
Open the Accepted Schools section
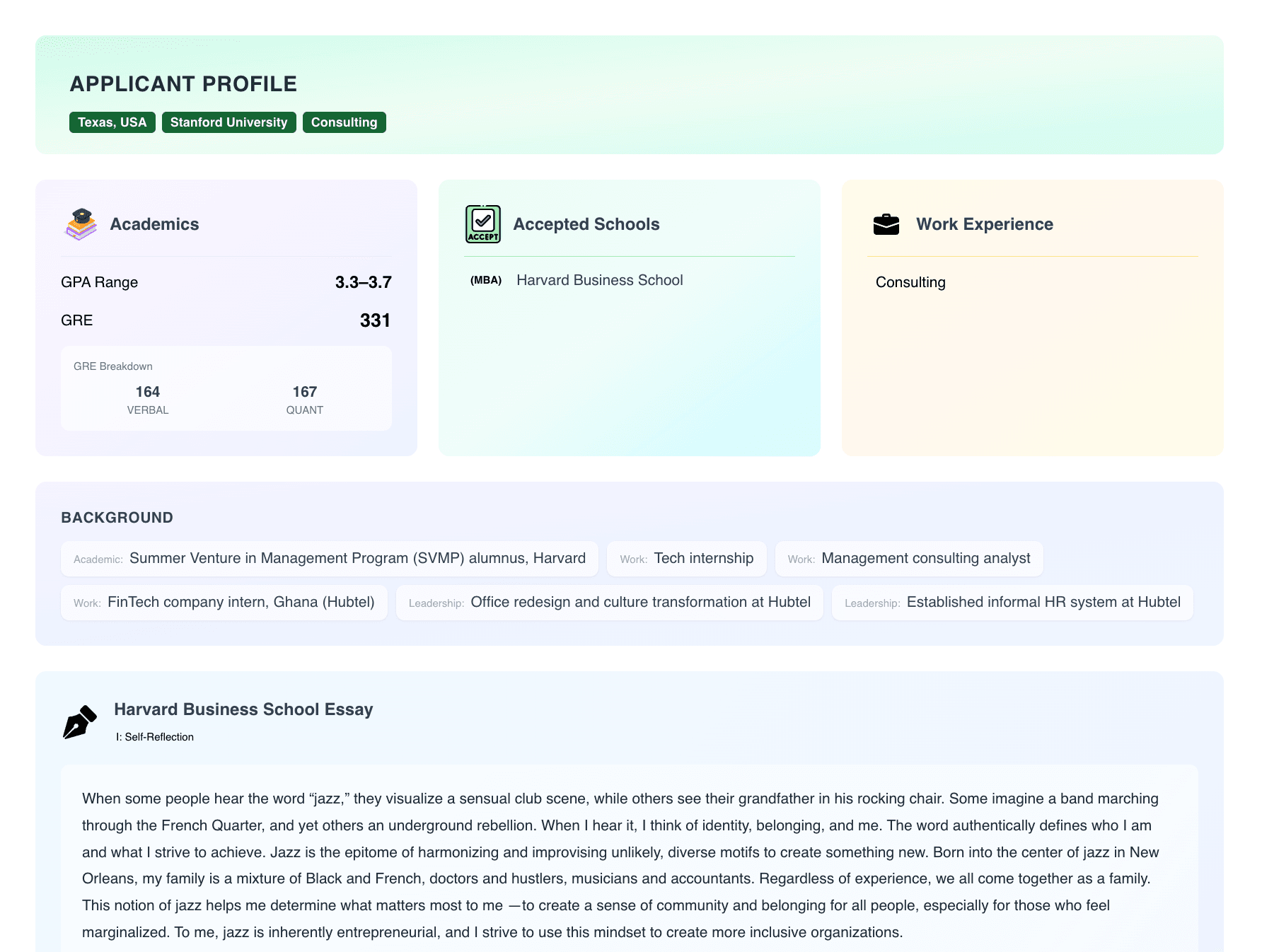[x=586, y=224]
